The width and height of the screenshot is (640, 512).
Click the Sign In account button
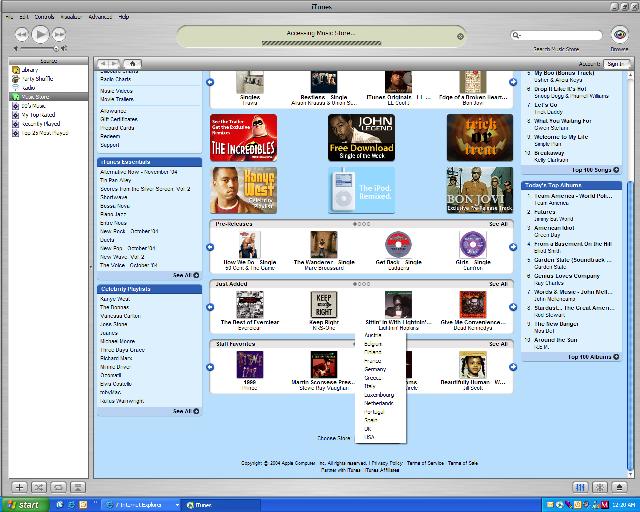[x=616, y=64]
